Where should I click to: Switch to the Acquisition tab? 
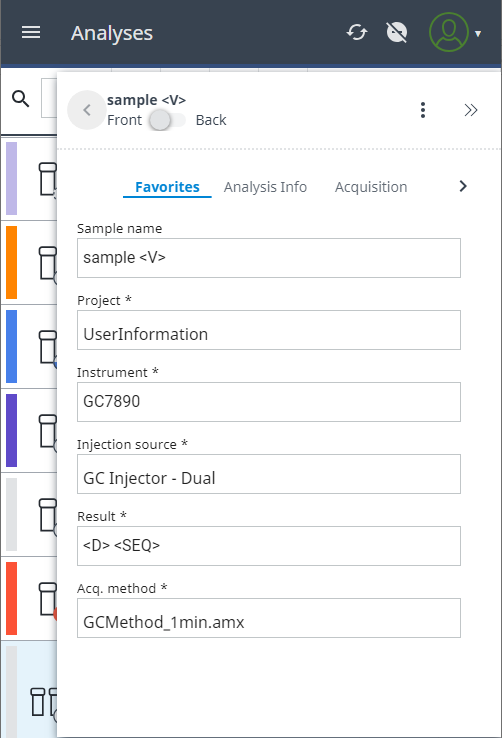pyautogui.click(x=371, y=187)
